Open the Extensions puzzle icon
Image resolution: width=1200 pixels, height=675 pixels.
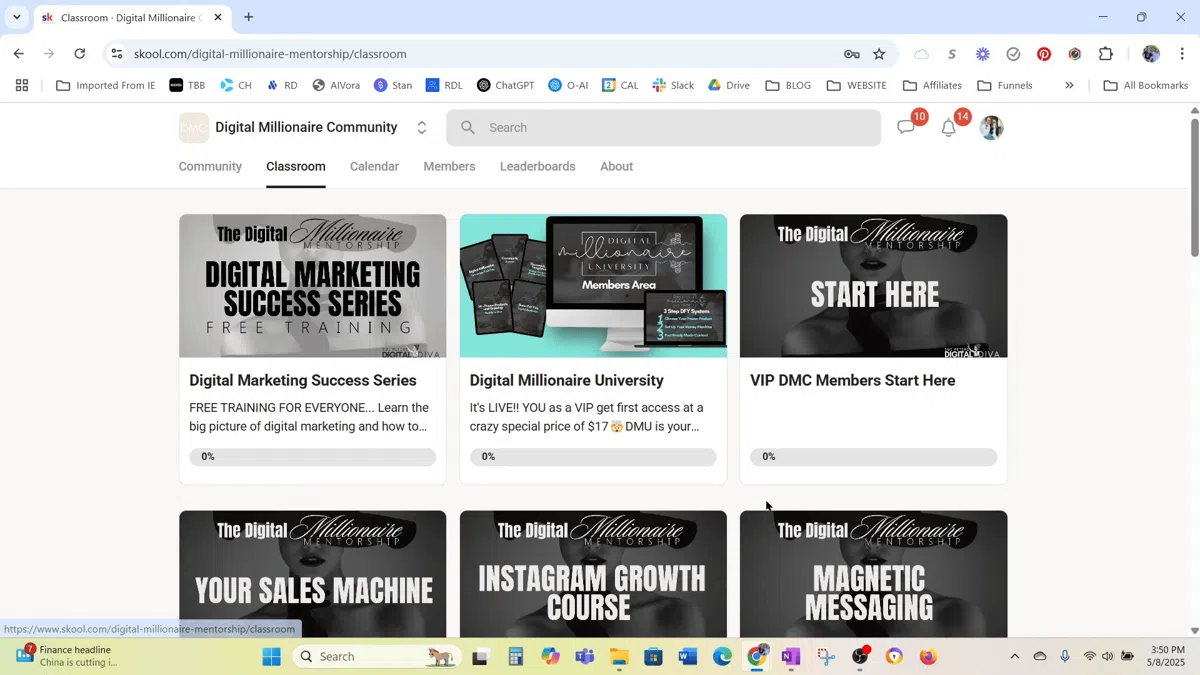coord(1106,54)
